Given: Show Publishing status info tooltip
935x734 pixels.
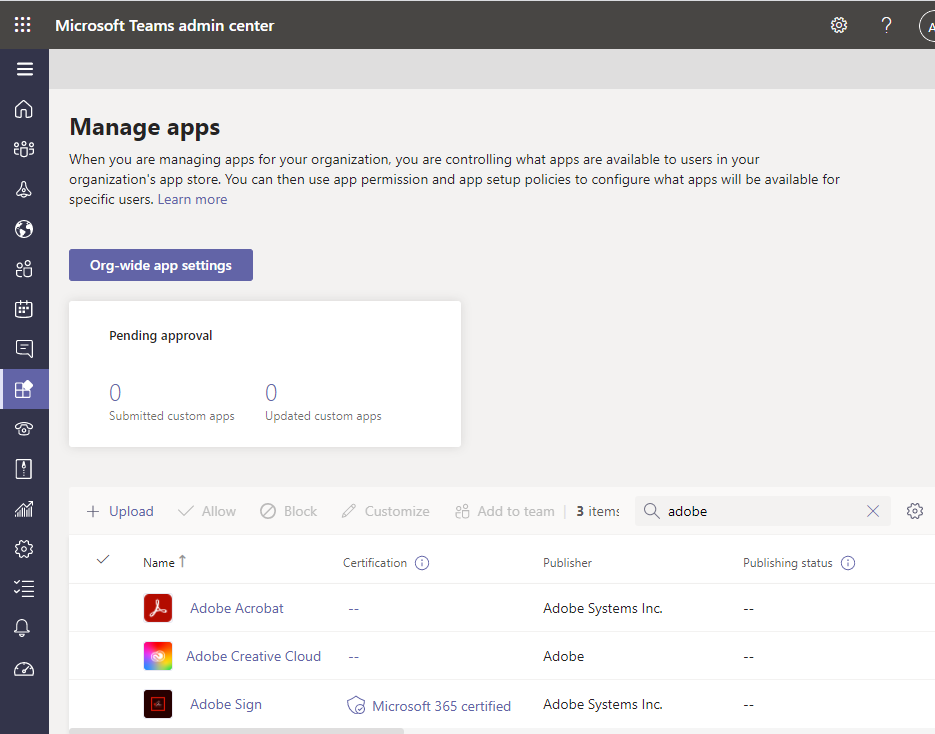Looking at the screenshot, I should pyautogui.click(x=848, y=563).
